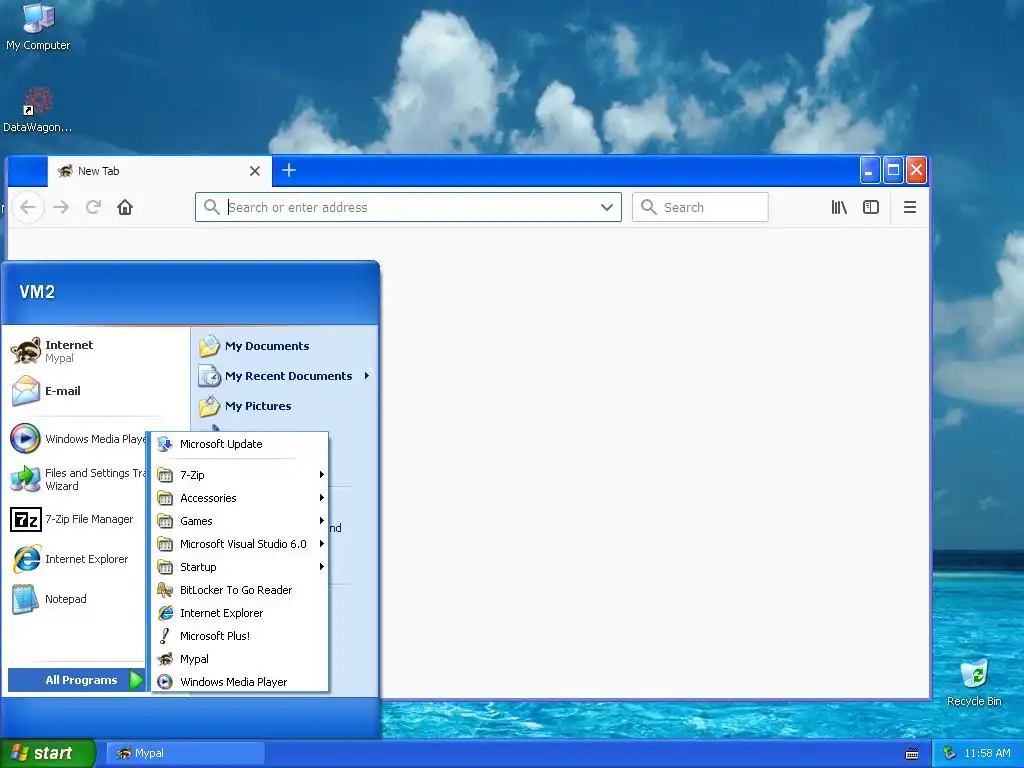Expand the address bar history dropdown
This screenshot has height=768, width=1024.
pyautogui.click(x=607, y=207)
